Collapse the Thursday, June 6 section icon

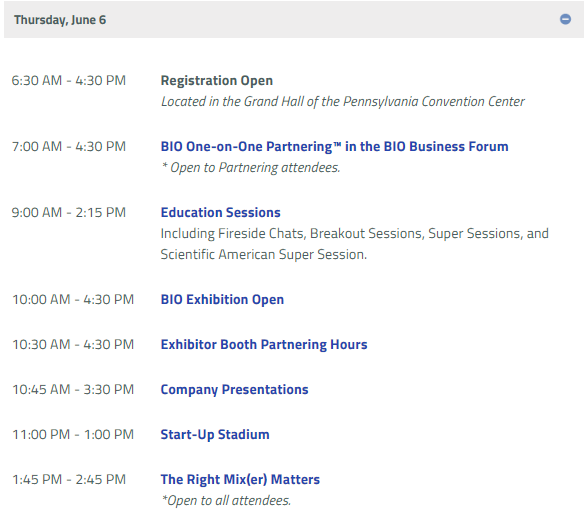(x=565, y=19)
